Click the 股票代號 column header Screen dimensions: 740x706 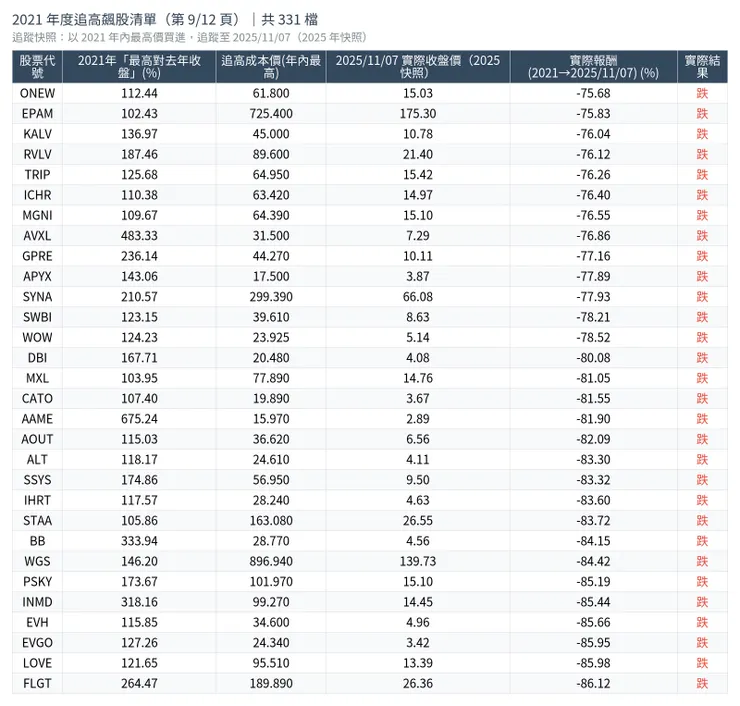37,67
